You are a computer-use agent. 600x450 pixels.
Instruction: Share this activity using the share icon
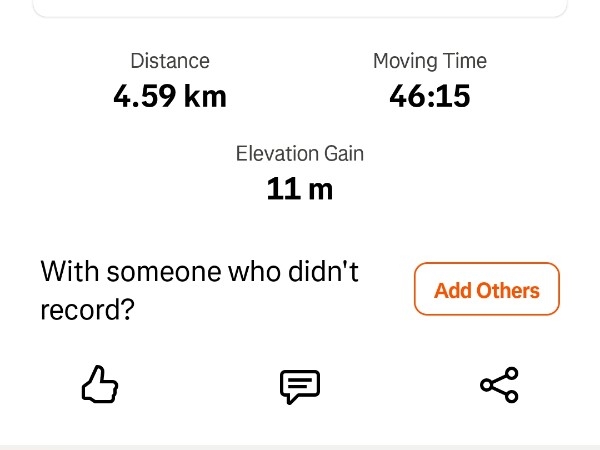[499, 385]
